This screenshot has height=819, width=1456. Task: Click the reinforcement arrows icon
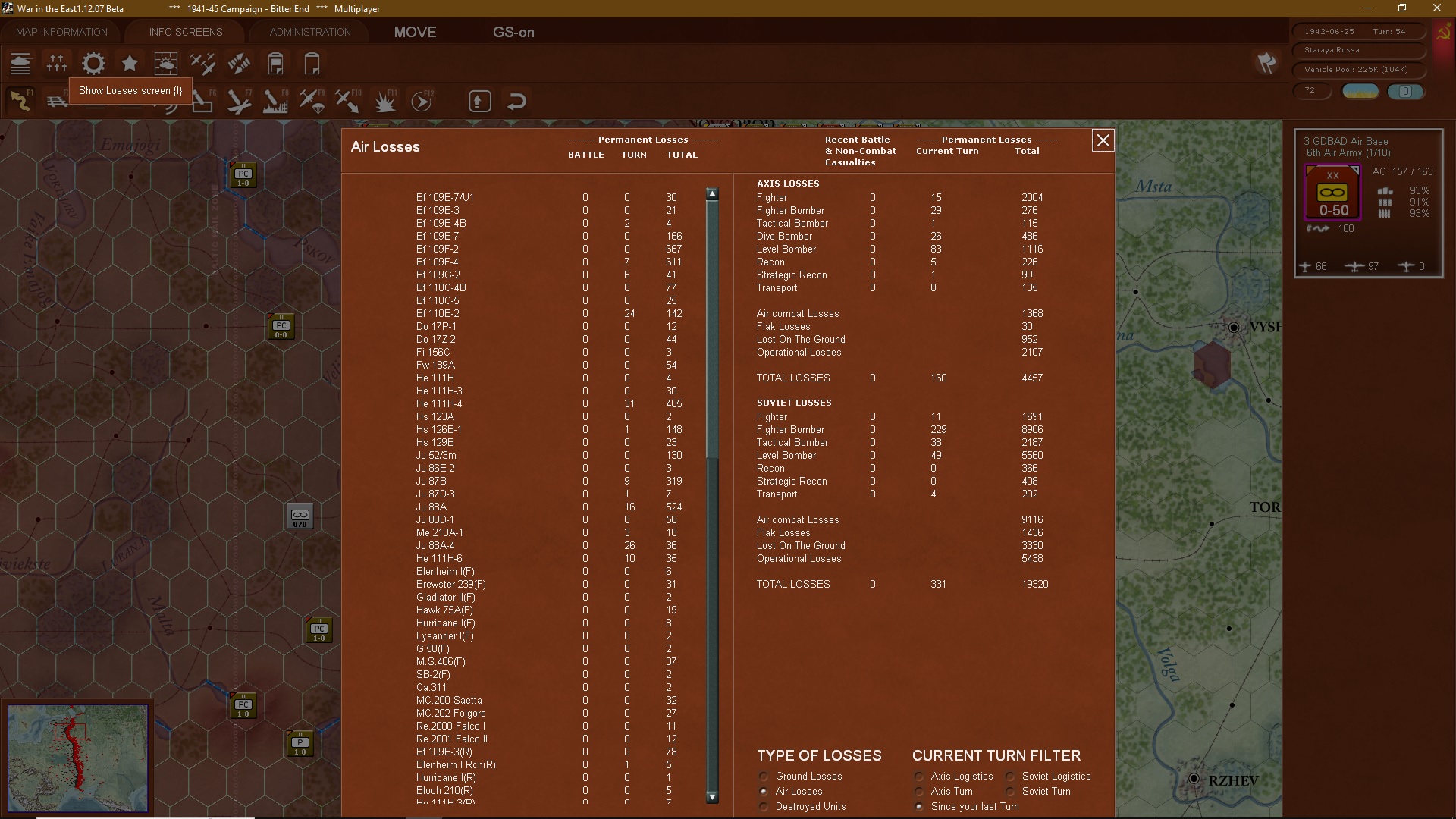239,64
